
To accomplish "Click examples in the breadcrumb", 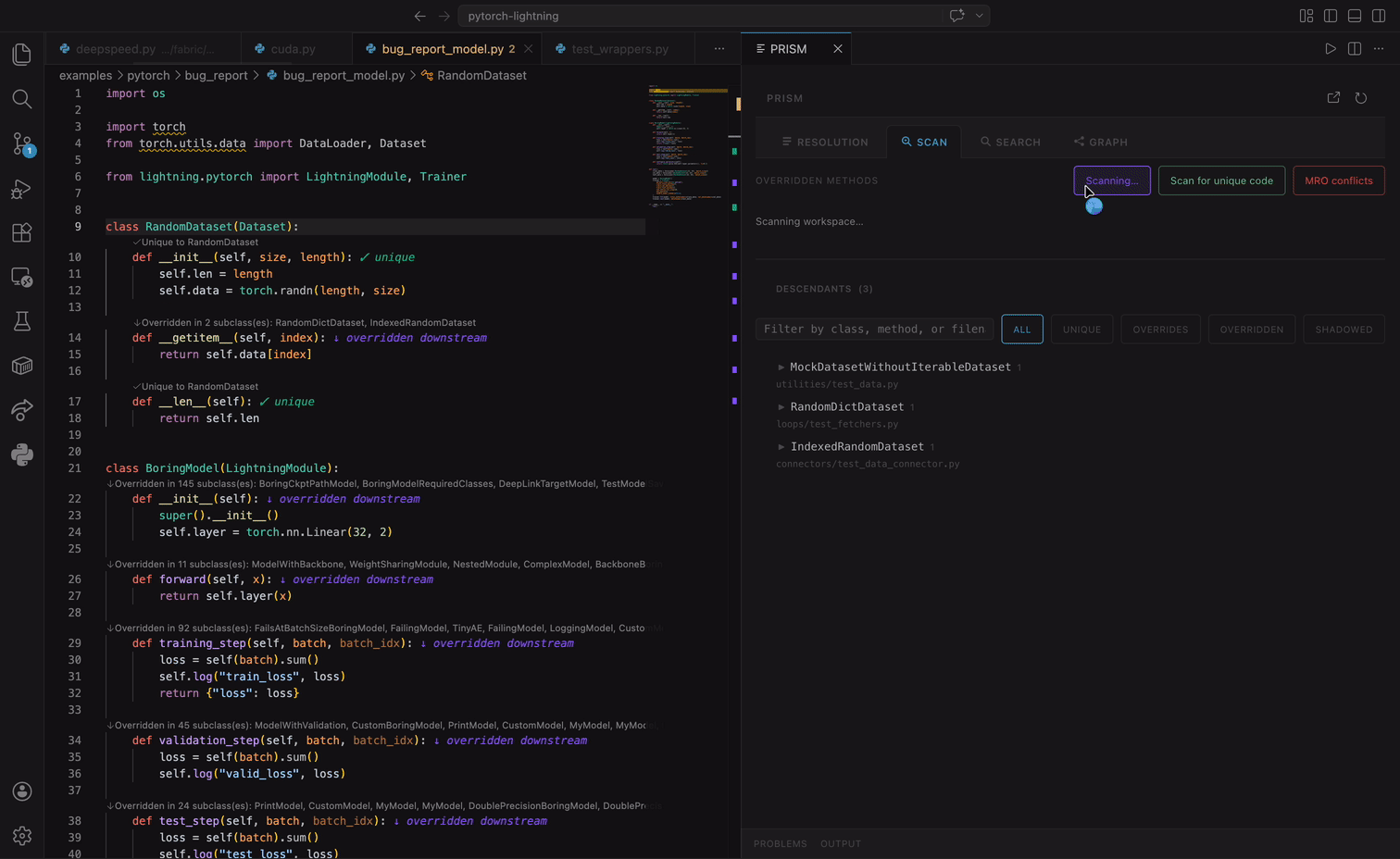I will (85, 76).
